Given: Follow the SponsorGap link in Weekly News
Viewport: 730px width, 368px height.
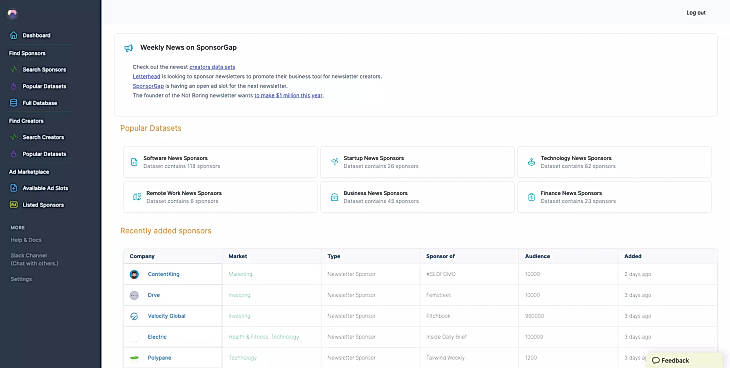Looking at the screenshot, I should coord(148,86).
